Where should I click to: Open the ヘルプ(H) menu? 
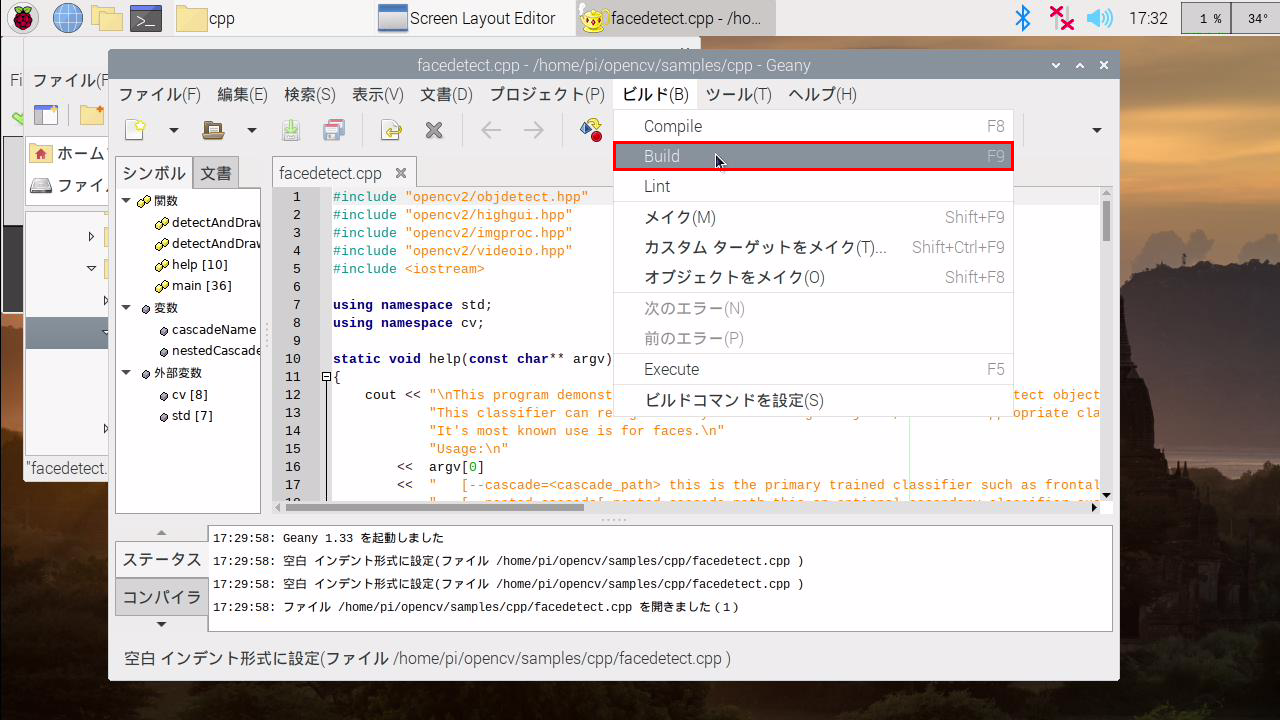(x=822, y=94)
